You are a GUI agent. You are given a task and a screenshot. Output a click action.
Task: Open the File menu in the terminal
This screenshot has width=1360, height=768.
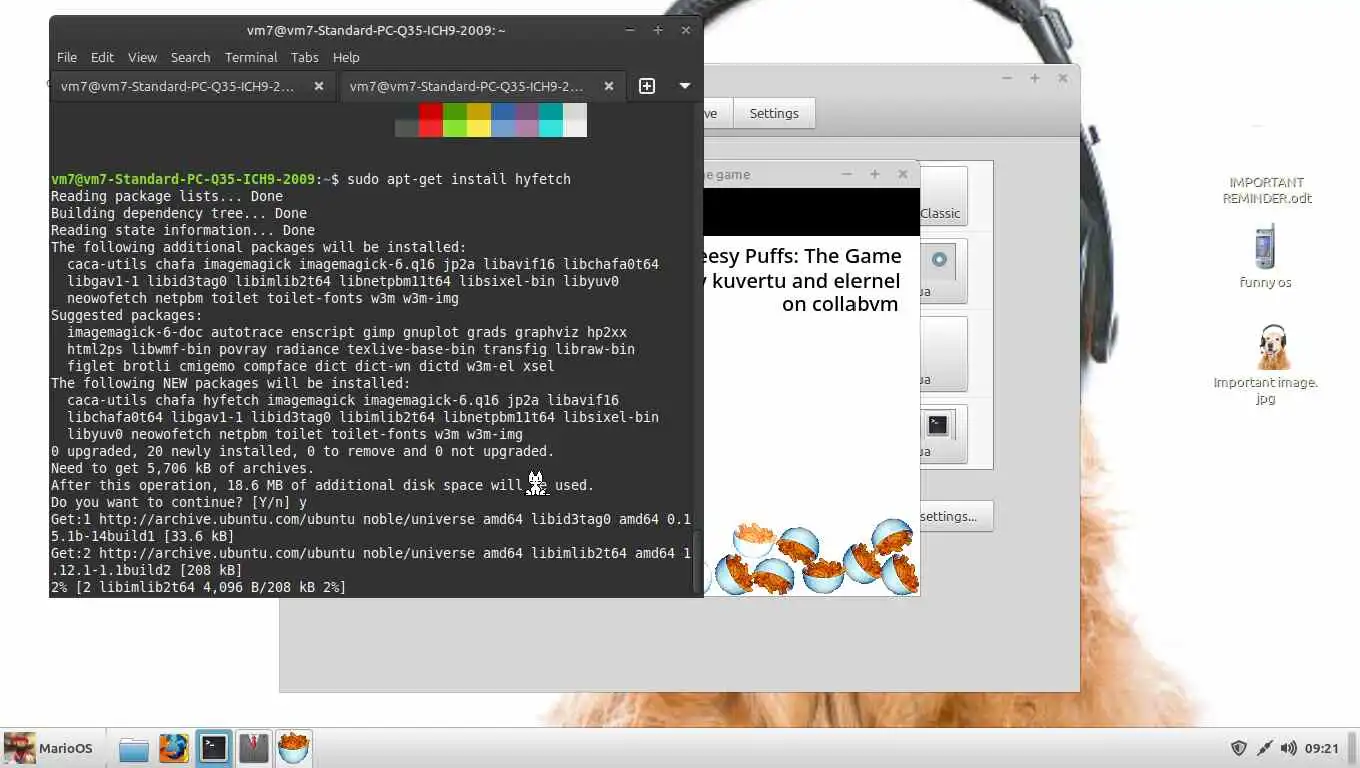(x=67, y=57)
